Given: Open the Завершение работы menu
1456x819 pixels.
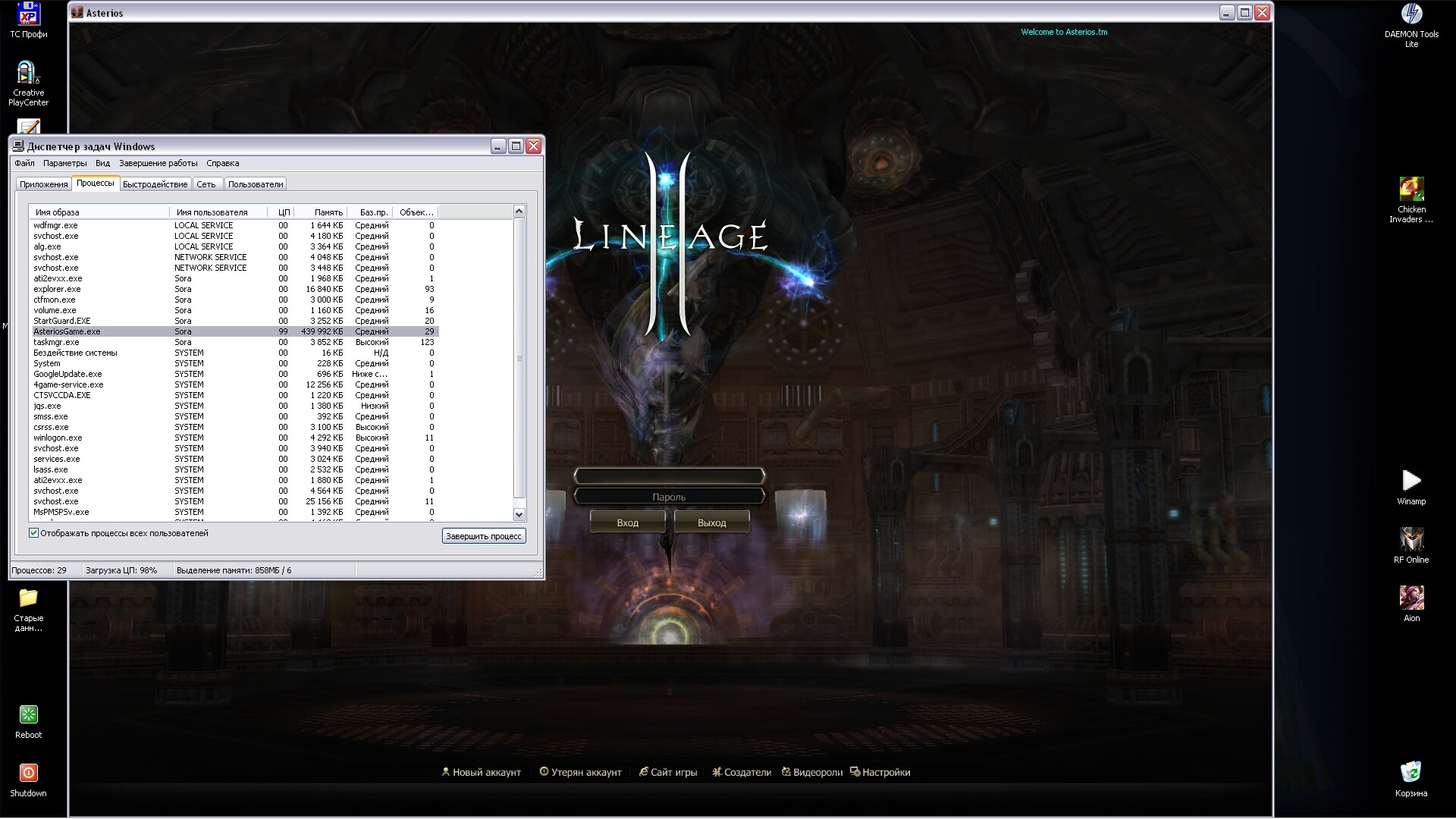Looking at the screenshot, I should coord(158,163).
